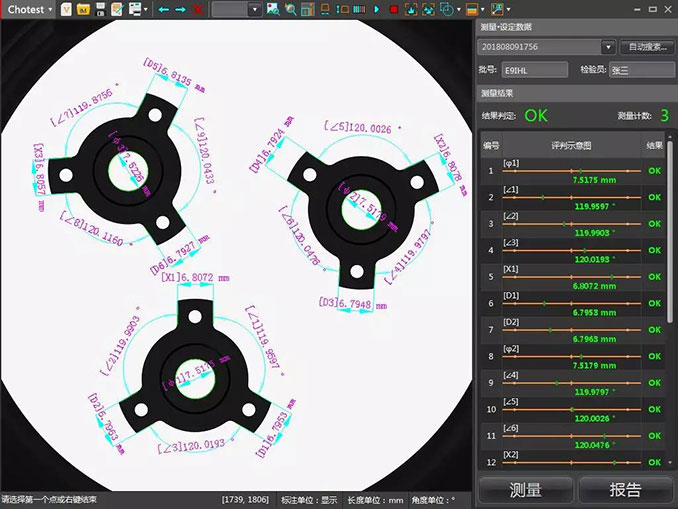Image resolution: width=678 pixels, height=509 pixels.
Task: Click the red stop icon in toolbar
Action: coord(393,9)
